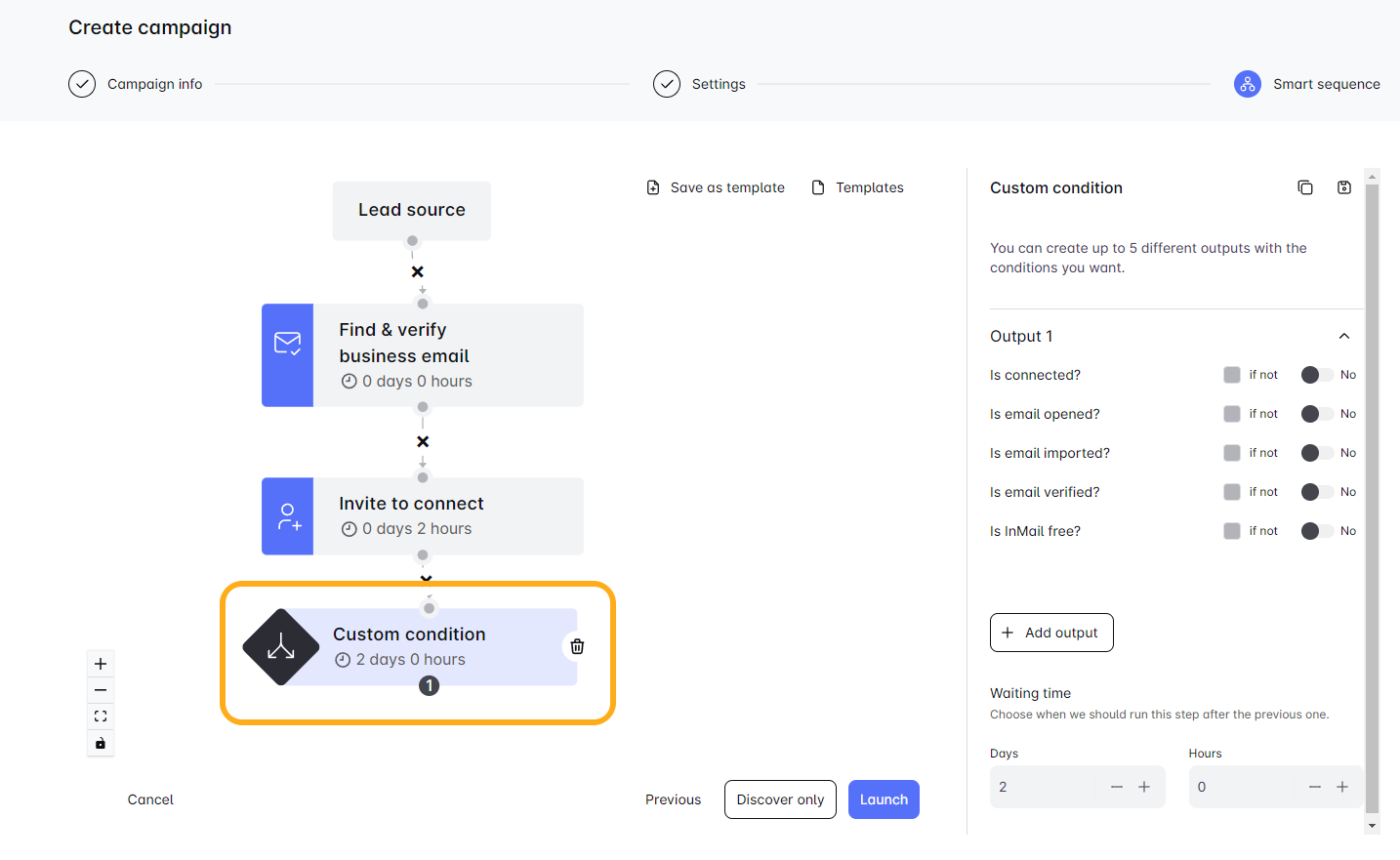
Task: Delete the Custom condition step via trash icon
Action: [577, 646]
